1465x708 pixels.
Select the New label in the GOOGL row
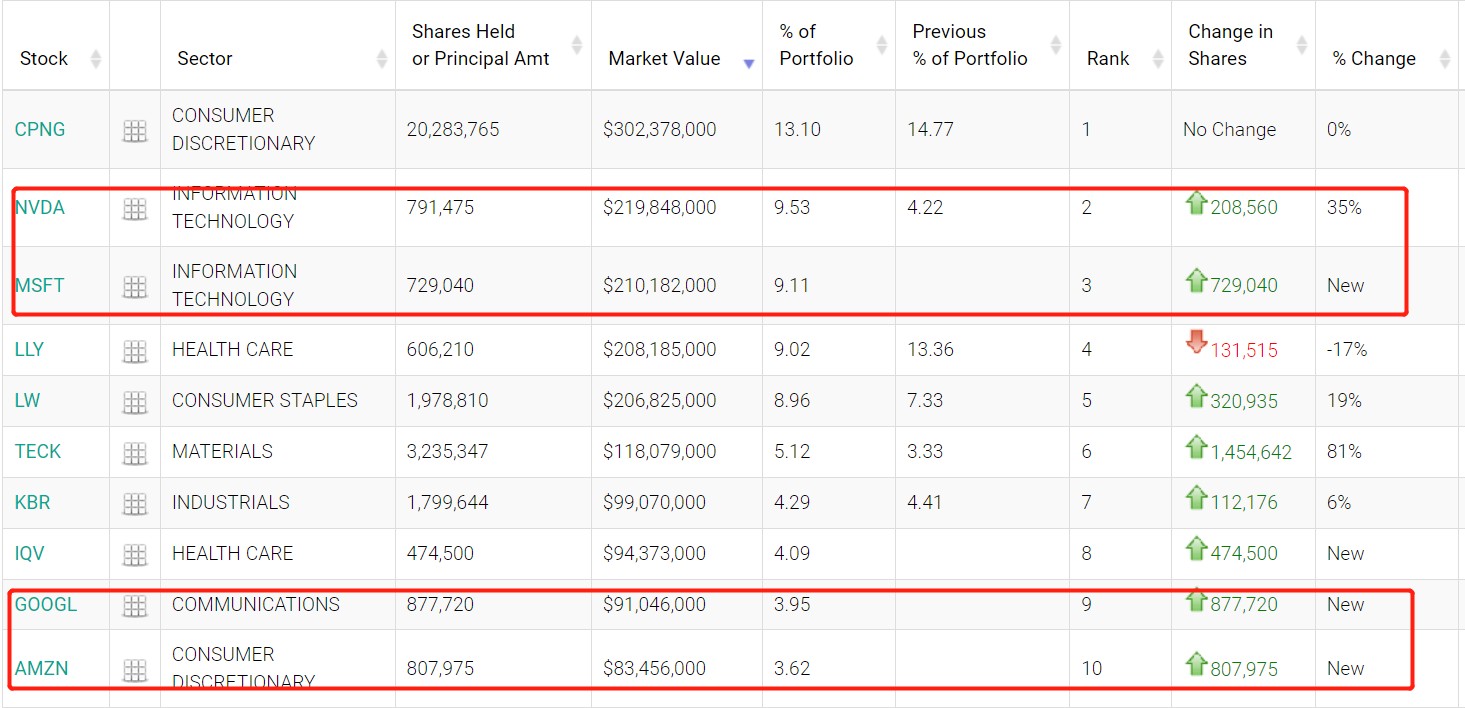(x=1344, y=604)
